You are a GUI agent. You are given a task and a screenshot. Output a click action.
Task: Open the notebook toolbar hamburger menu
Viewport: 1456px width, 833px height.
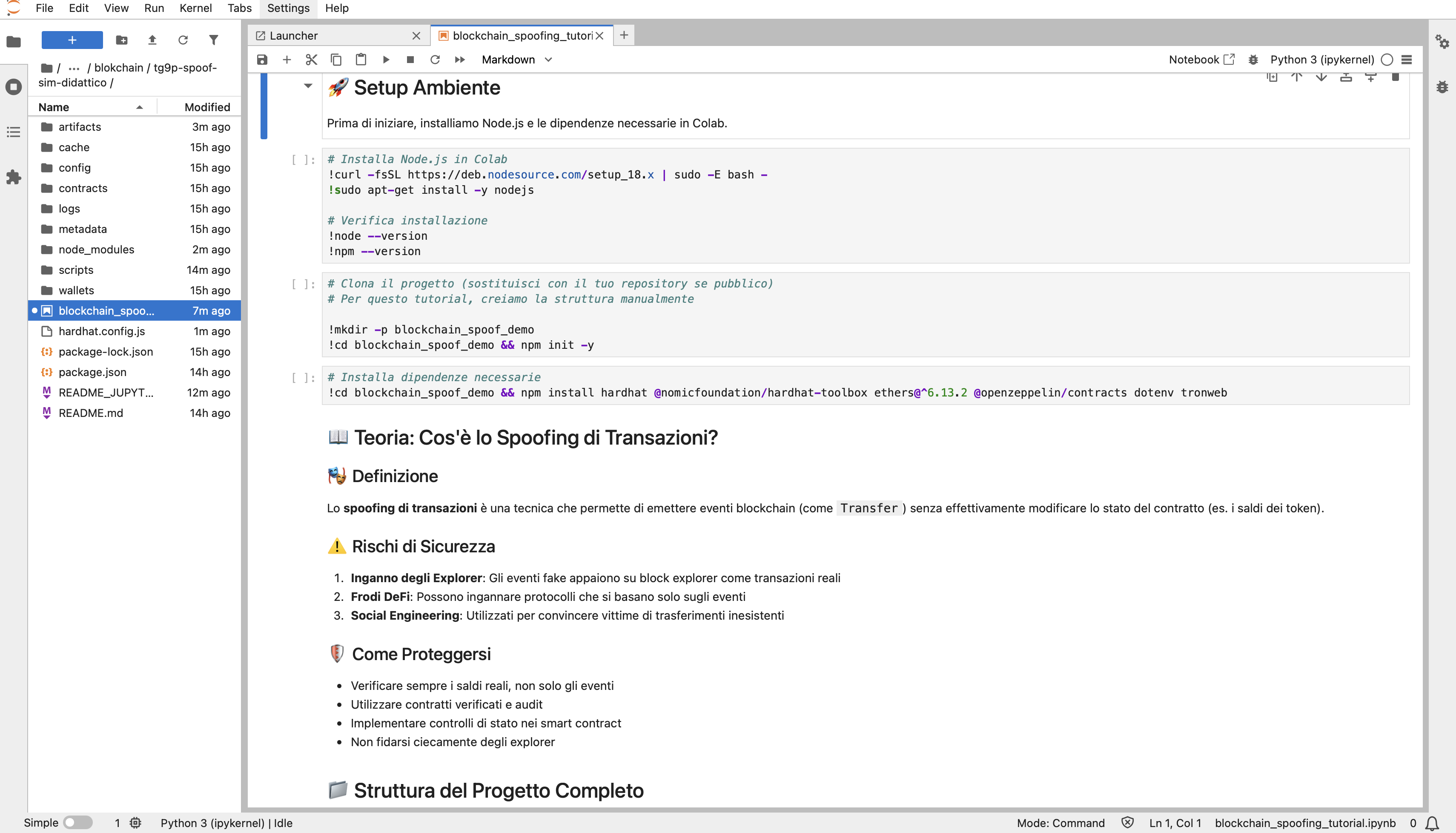coord(1407,60)
